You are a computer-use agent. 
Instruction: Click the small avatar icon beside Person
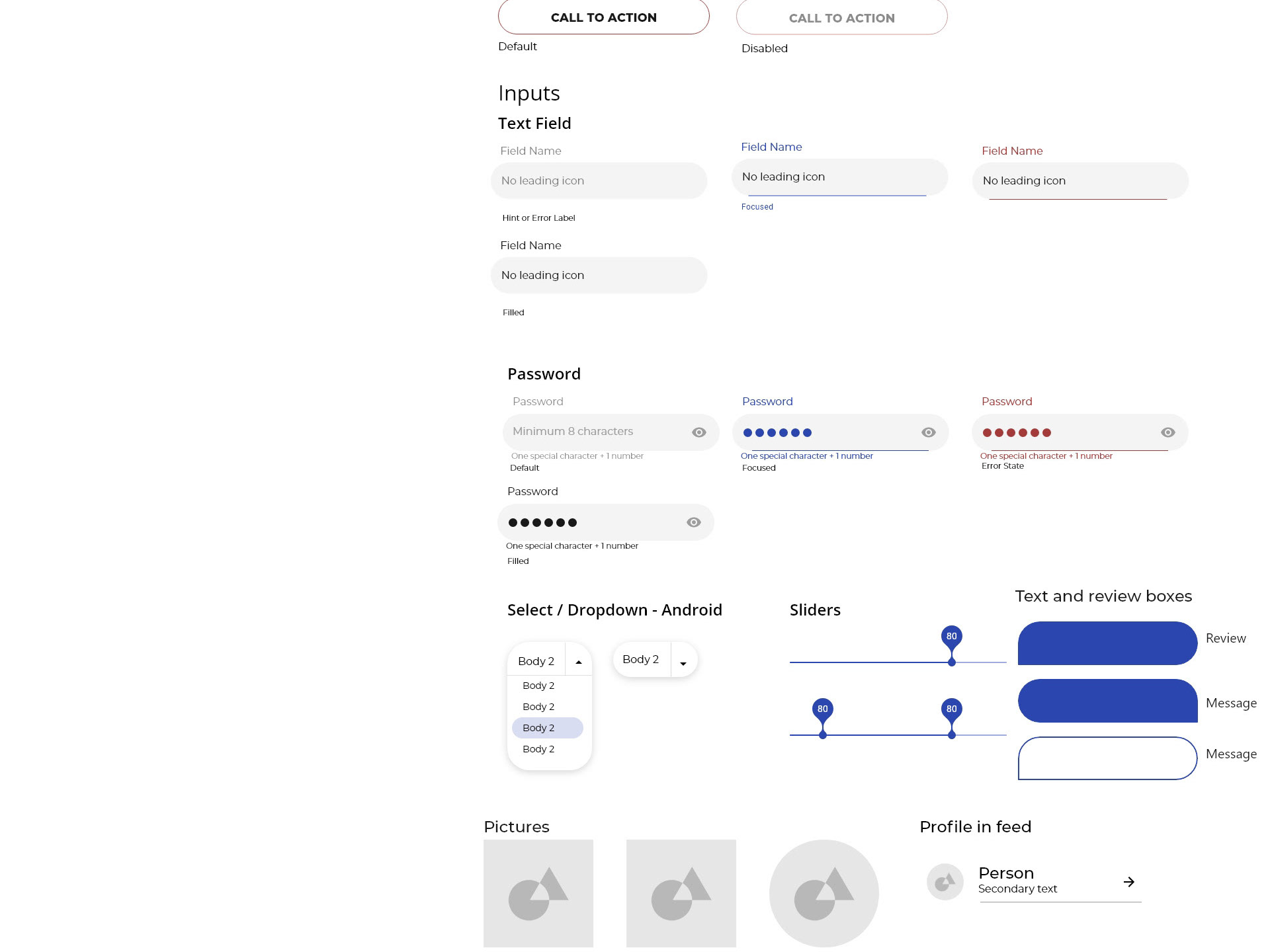[945, 882]
